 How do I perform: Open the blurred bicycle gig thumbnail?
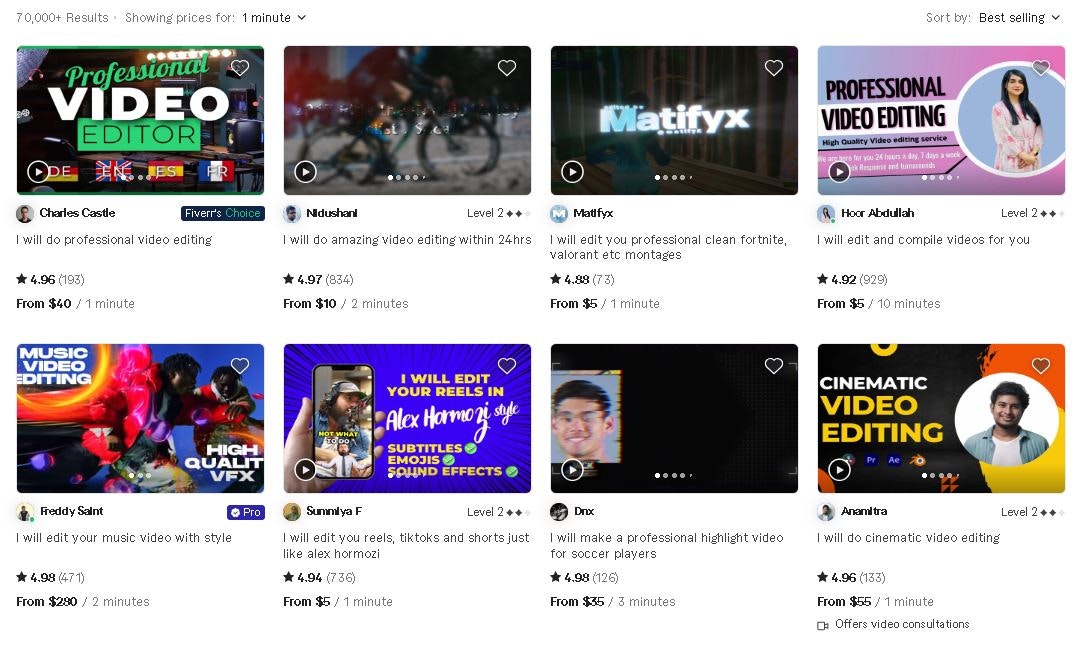[x=407, y=120]
